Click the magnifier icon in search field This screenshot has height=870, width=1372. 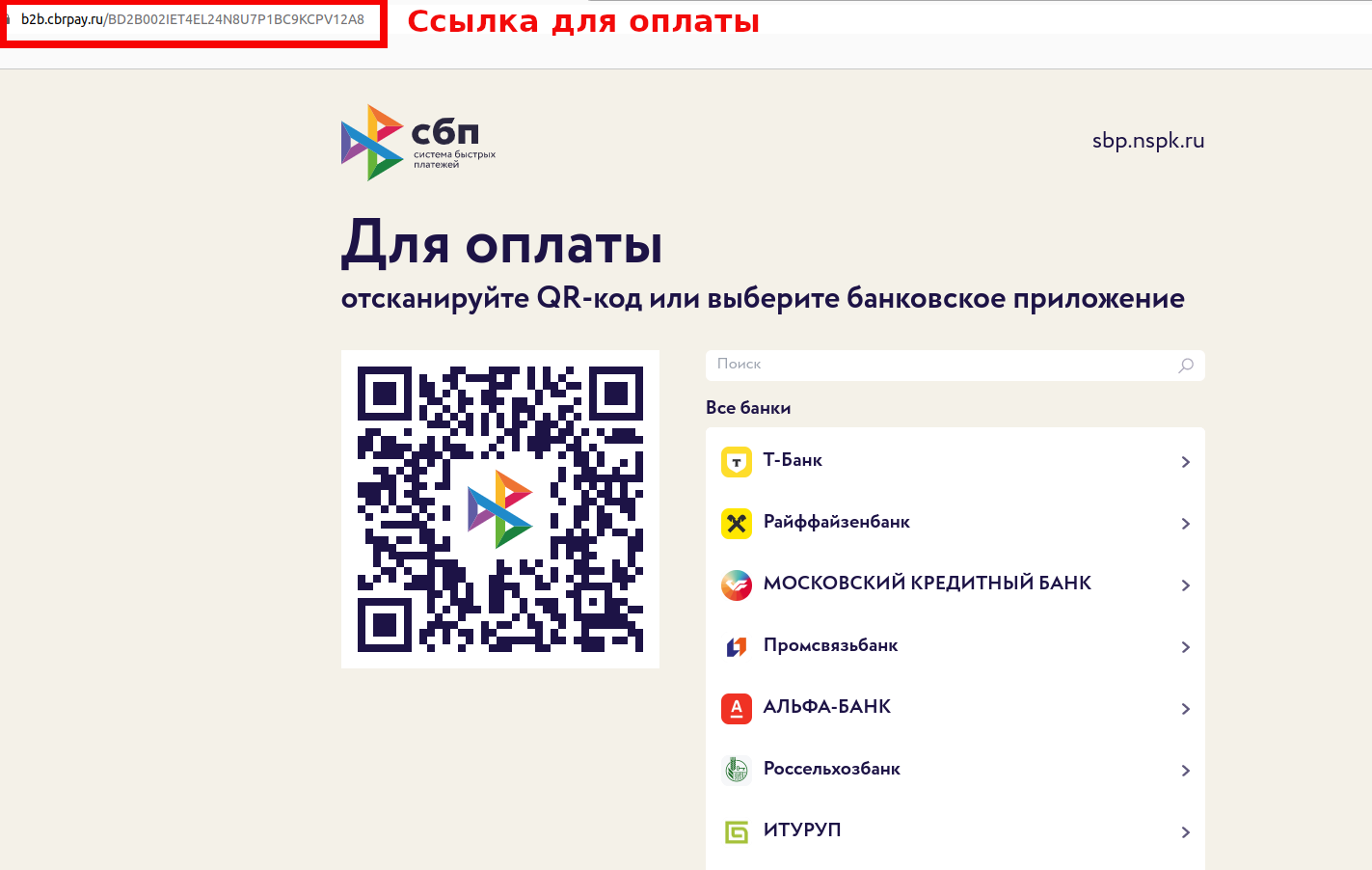[x=1186, y=366]
